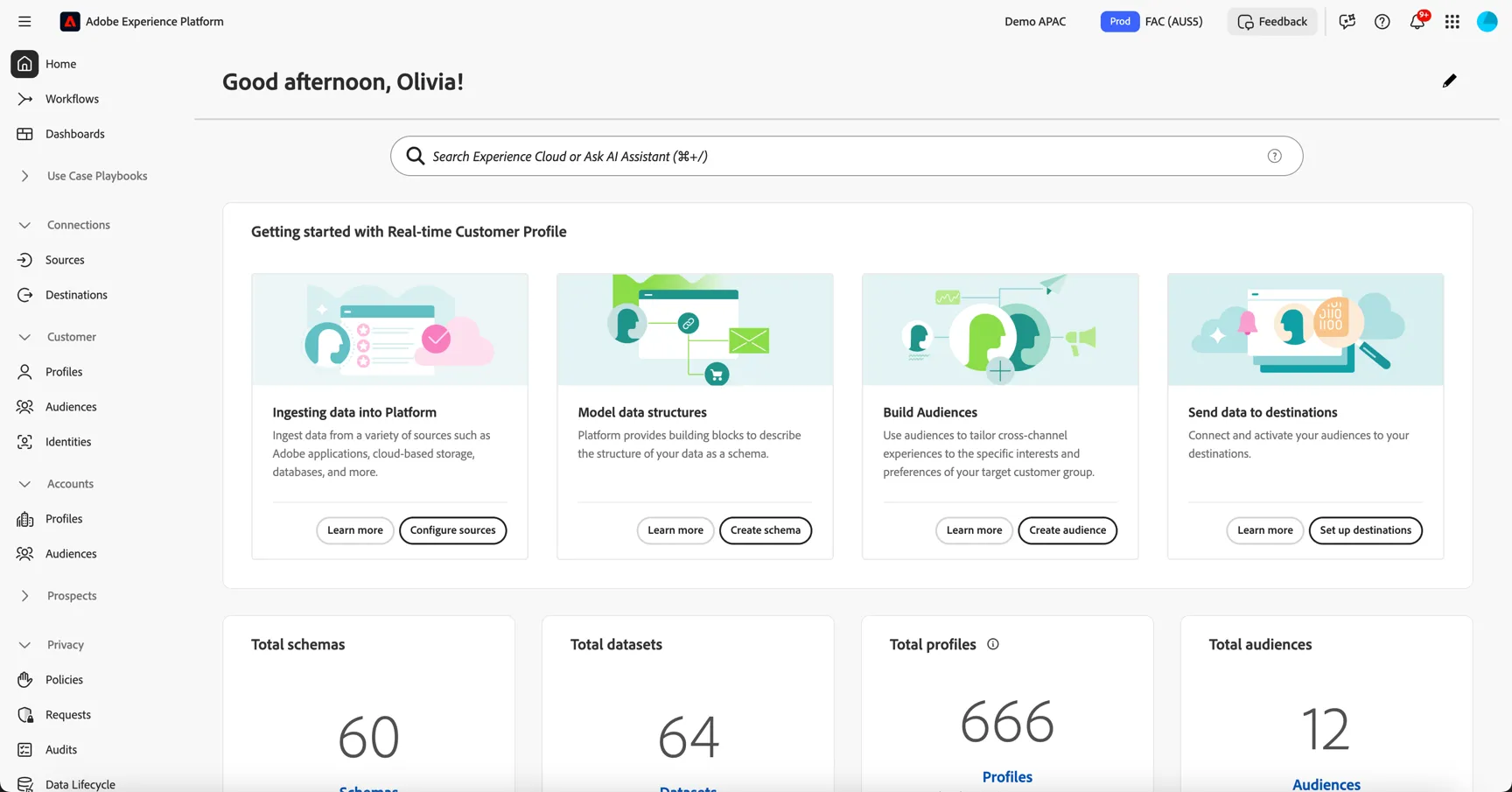Select Identities in the navigation
Screen dimensions: 1512x792
point(68,442)
